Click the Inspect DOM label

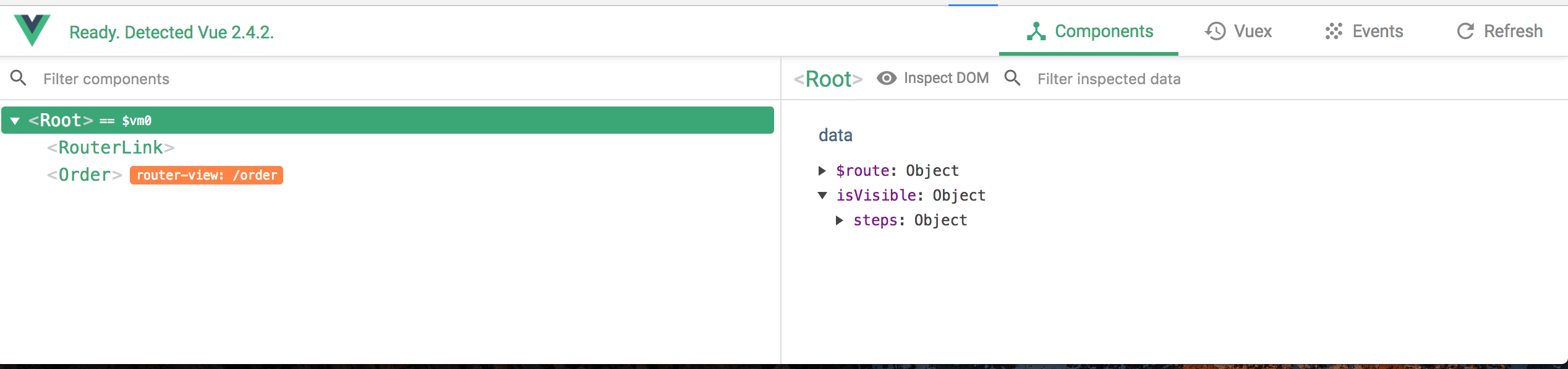pos(946,78)
